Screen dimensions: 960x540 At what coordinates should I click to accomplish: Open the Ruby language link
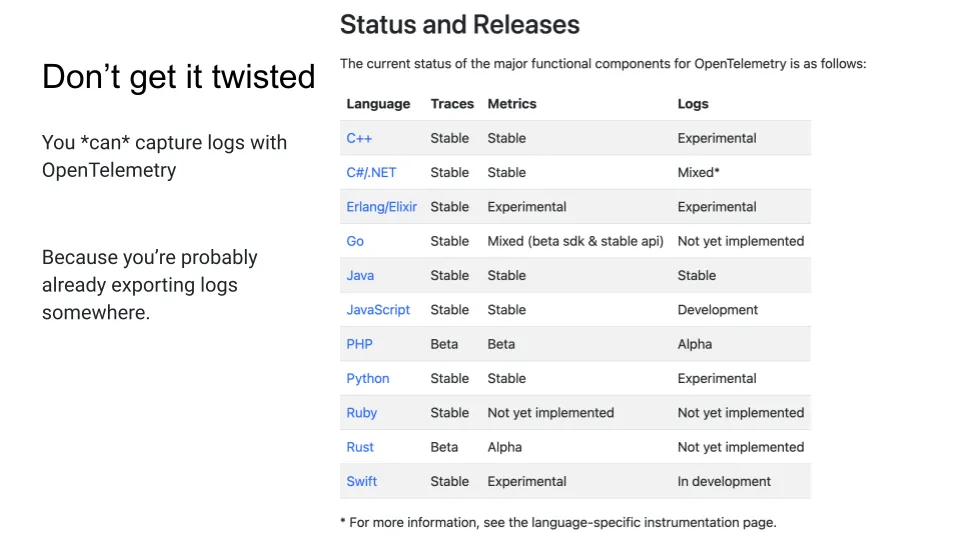[x=361, y=413]
